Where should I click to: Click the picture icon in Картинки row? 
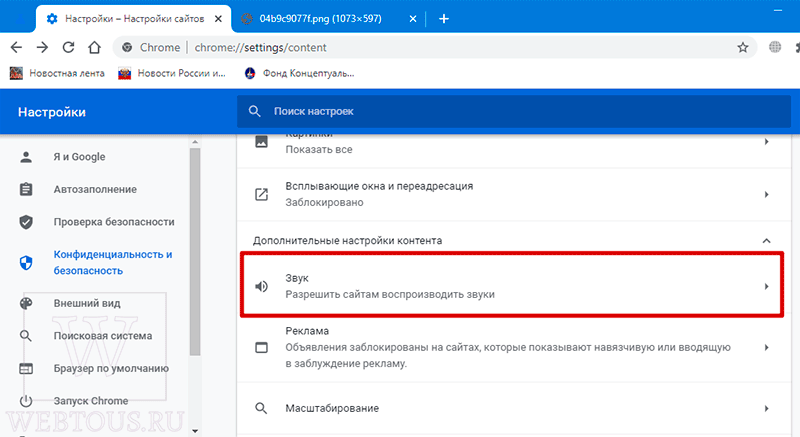pyautogui.click(x=261, y=142)
